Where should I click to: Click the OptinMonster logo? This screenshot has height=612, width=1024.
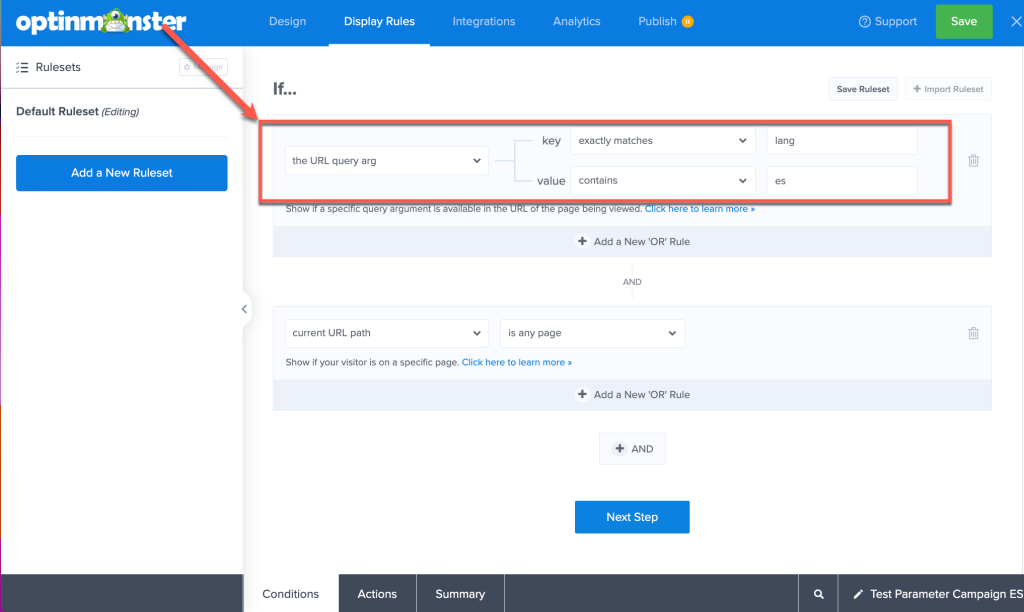click(101, 22)
